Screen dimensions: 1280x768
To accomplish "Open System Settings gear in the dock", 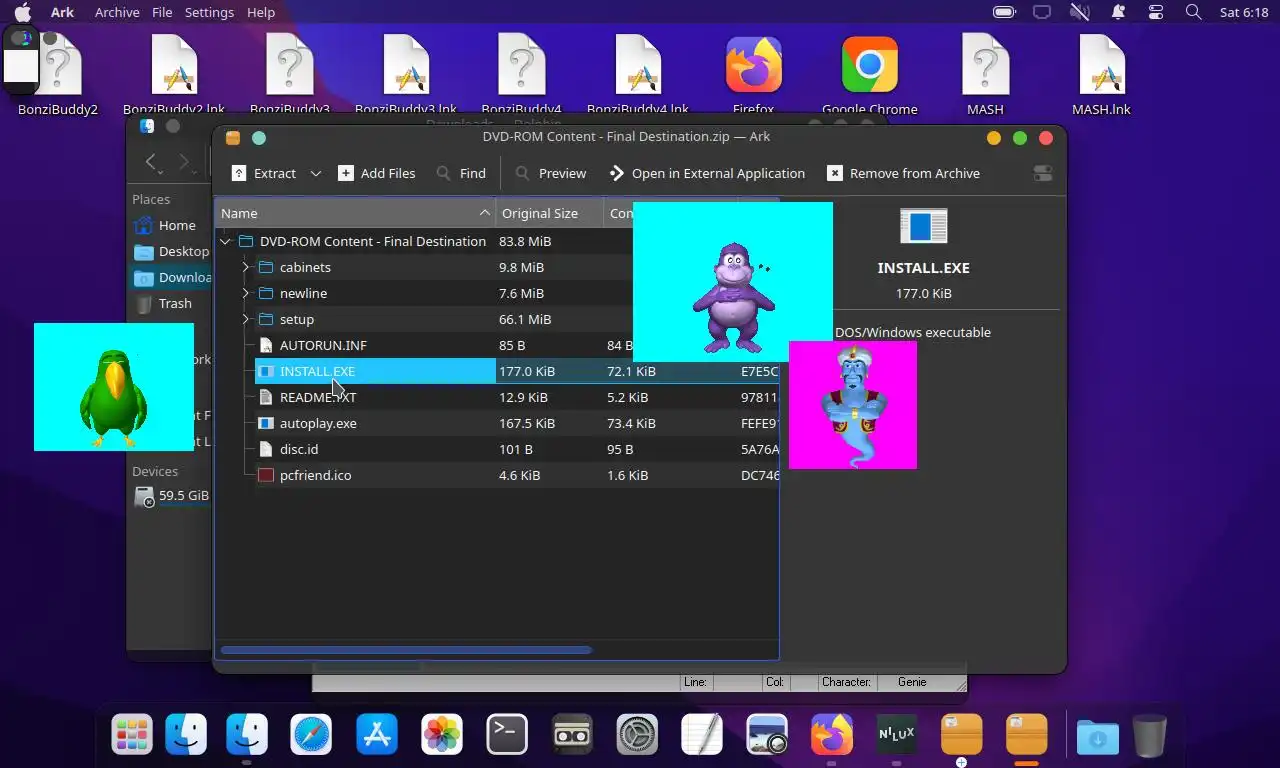I will coord(637,735).
